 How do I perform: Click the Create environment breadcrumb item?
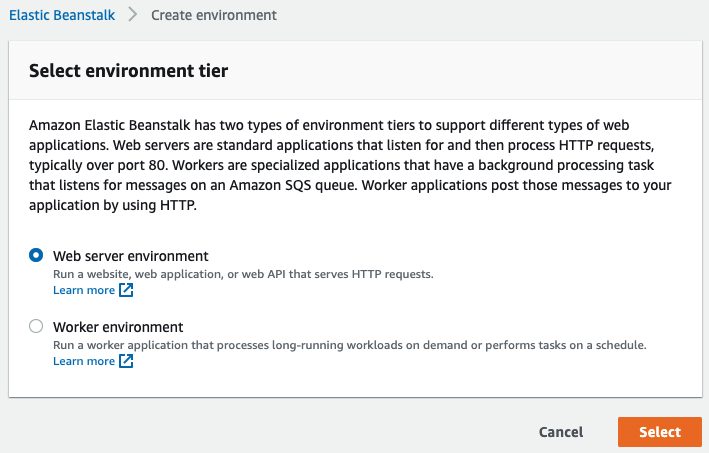click(x=214, y=15)
